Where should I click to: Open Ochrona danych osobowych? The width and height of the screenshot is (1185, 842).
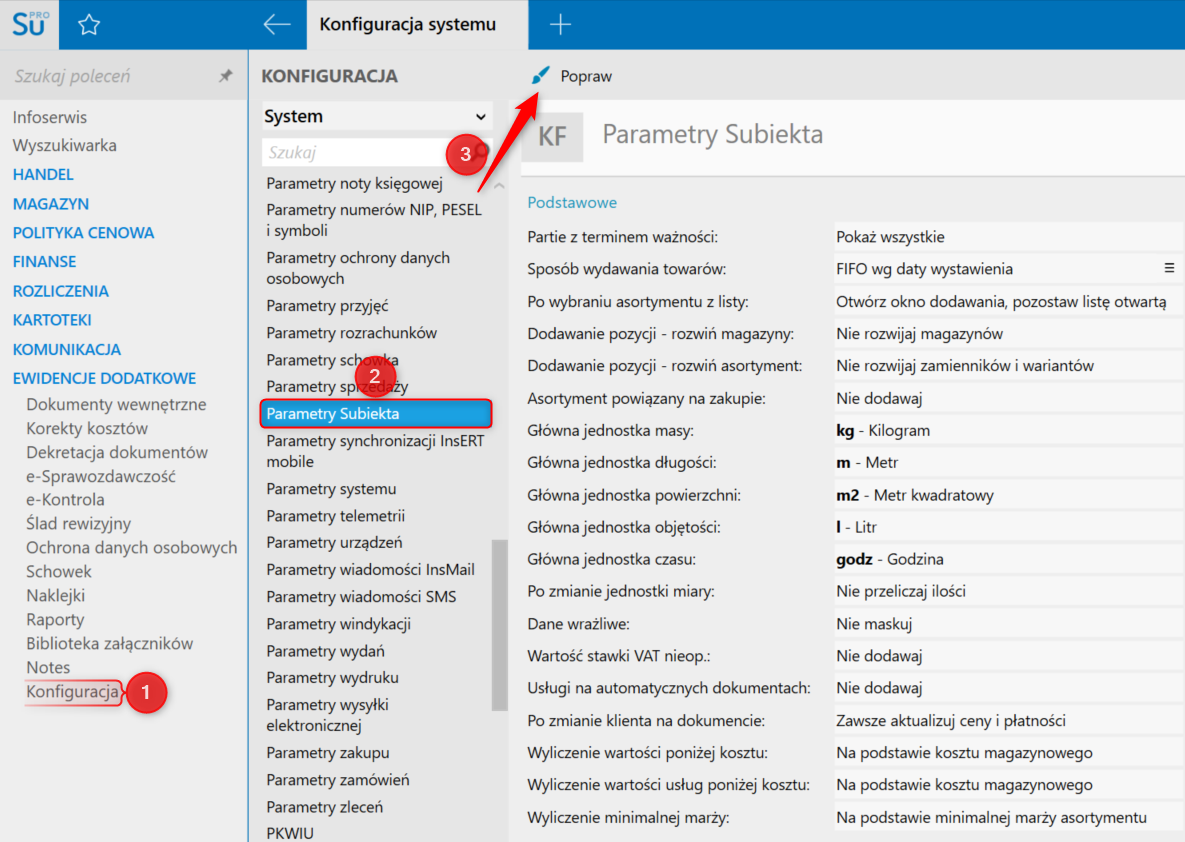(131, 548)
